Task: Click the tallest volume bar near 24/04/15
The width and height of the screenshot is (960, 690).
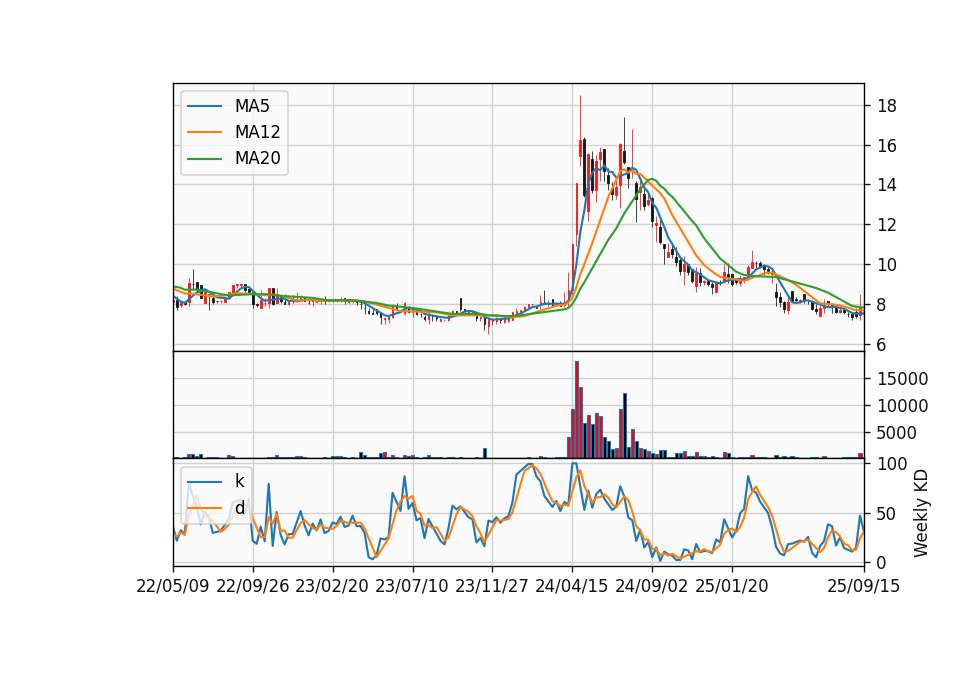Action: click(577, 410)
